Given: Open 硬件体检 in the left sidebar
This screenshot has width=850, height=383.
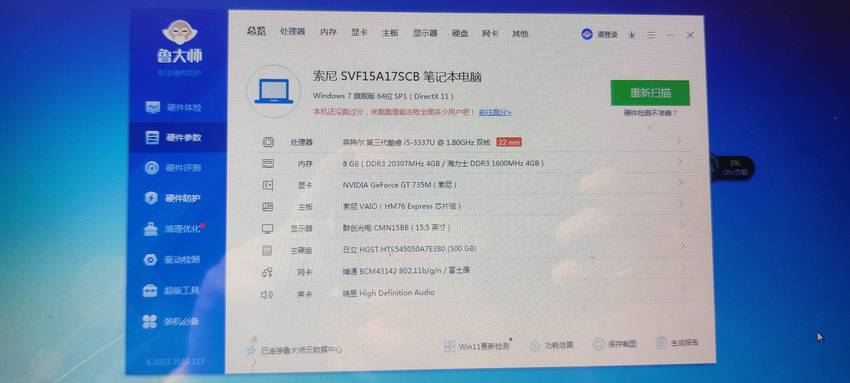Looking at the screenshot, I should 174,107.
